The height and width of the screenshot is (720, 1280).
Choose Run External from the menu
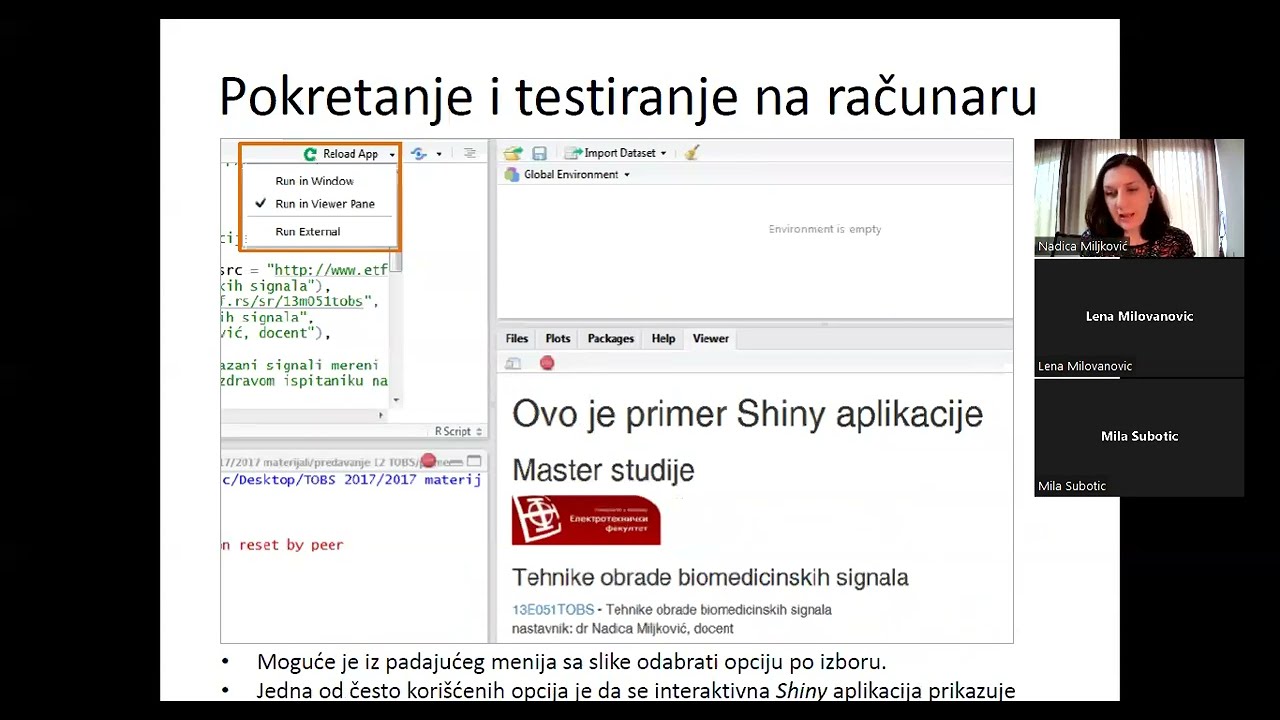pyautogui.click(x=308, y=232)
